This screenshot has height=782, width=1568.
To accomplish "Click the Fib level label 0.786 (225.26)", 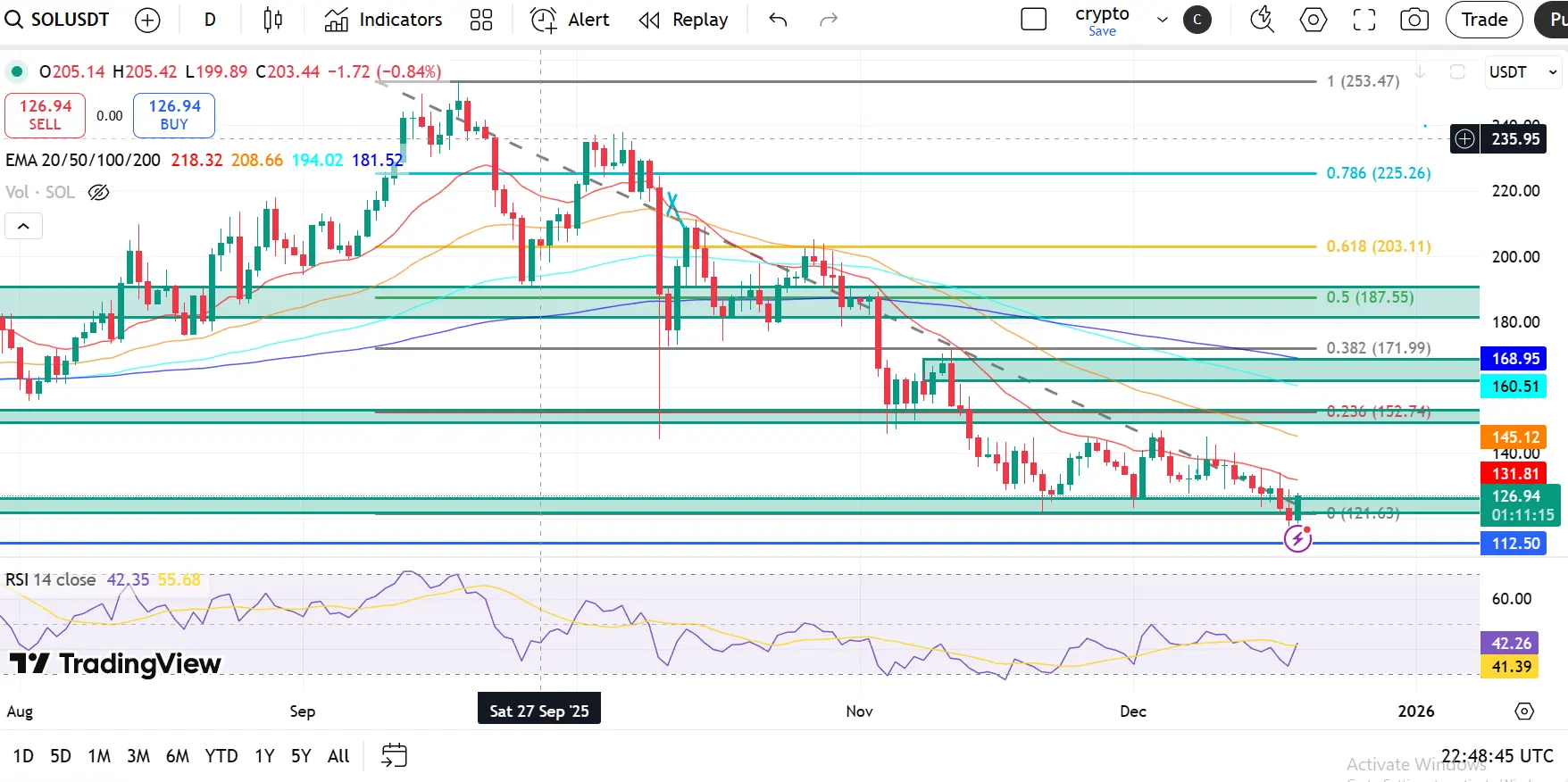I will 1379,173.
